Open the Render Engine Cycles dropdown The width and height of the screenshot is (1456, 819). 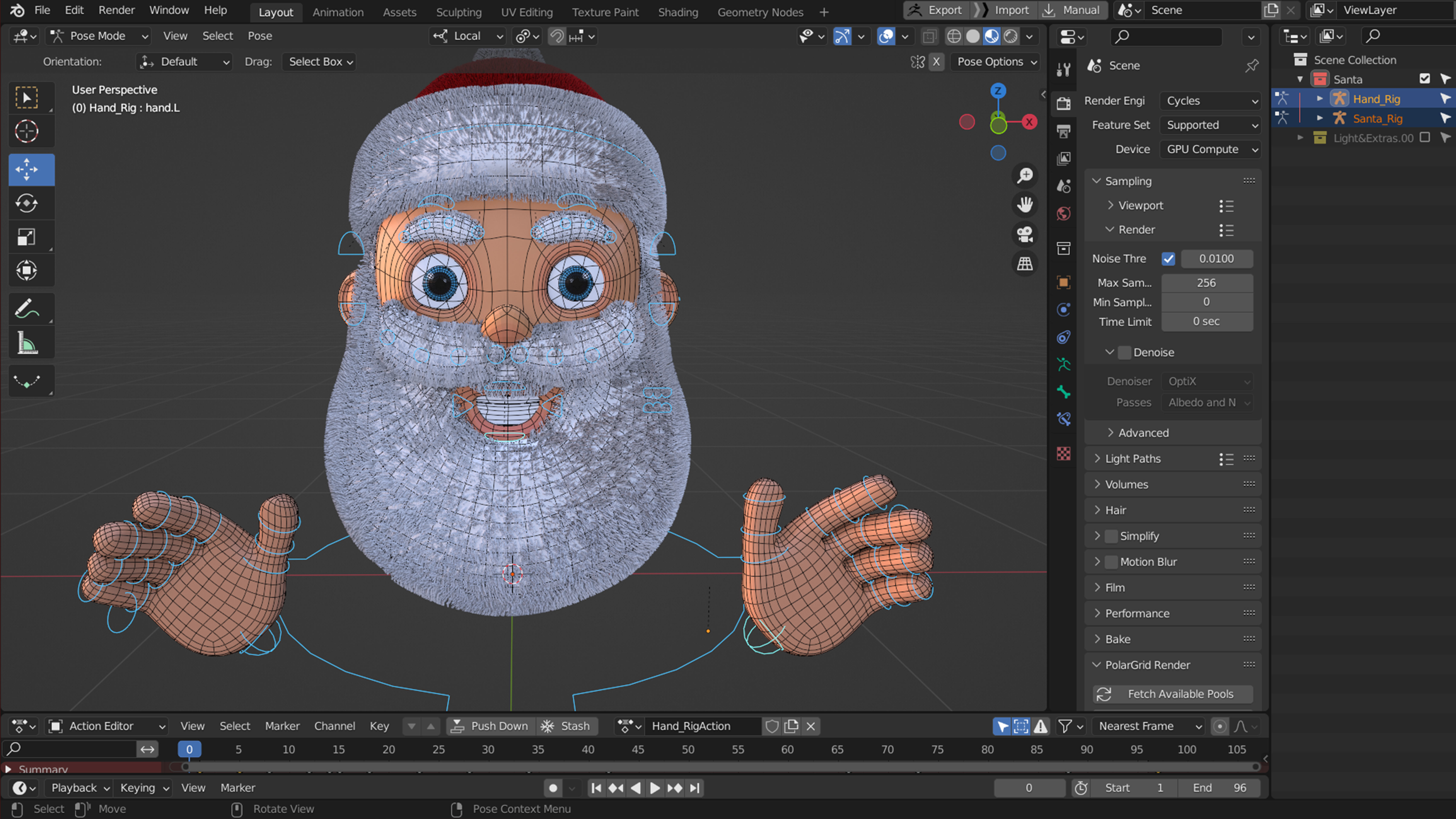pos(1210,101)
